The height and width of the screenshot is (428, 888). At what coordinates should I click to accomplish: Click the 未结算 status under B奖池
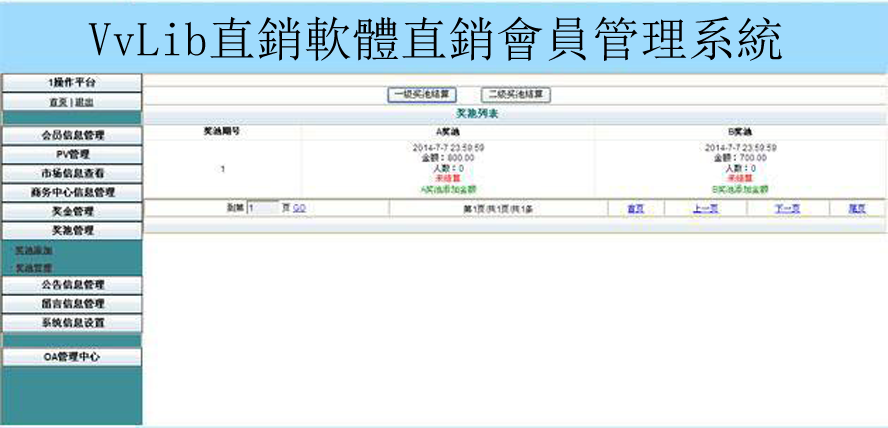click(x=740, y=178)
